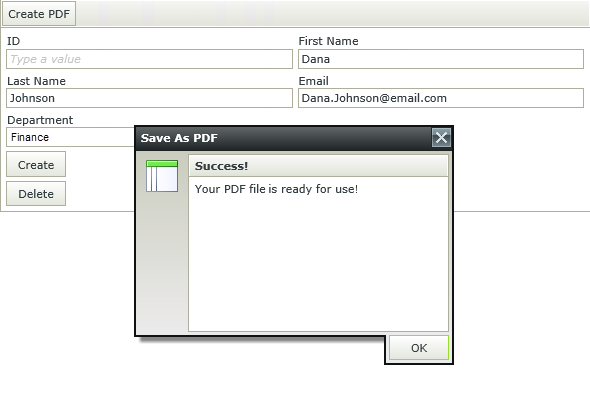Open the Create PDF tab
Viewport: 590px width, 399px height.
point(39,14)
